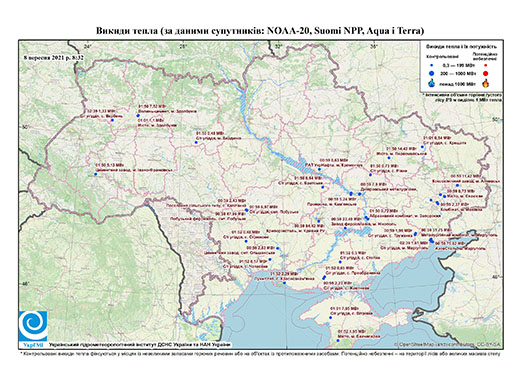Select the large blue circle legend symbol
Viewport: 520px width, 368px height.
click(x=432, y=73)
